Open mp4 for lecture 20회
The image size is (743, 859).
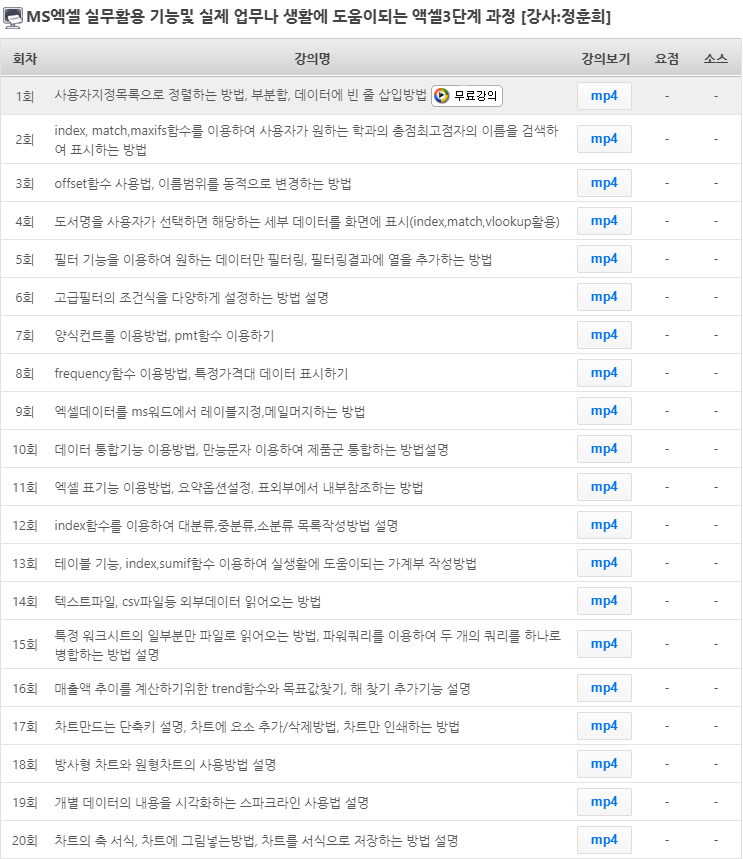[604, 840]
